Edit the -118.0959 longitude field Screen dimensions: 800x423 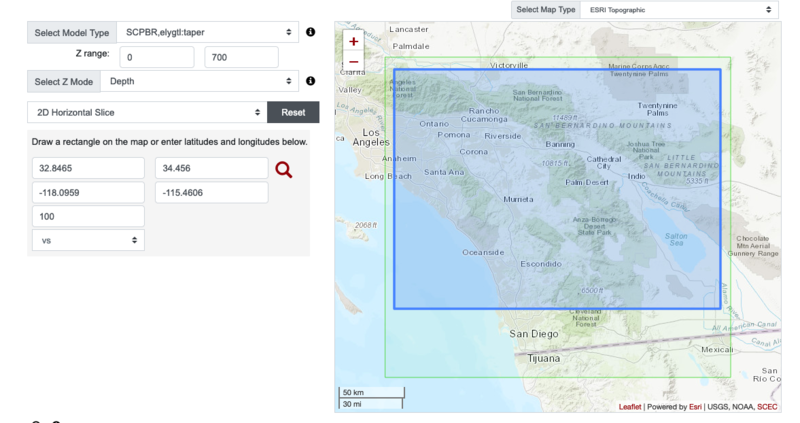[88, 192]
